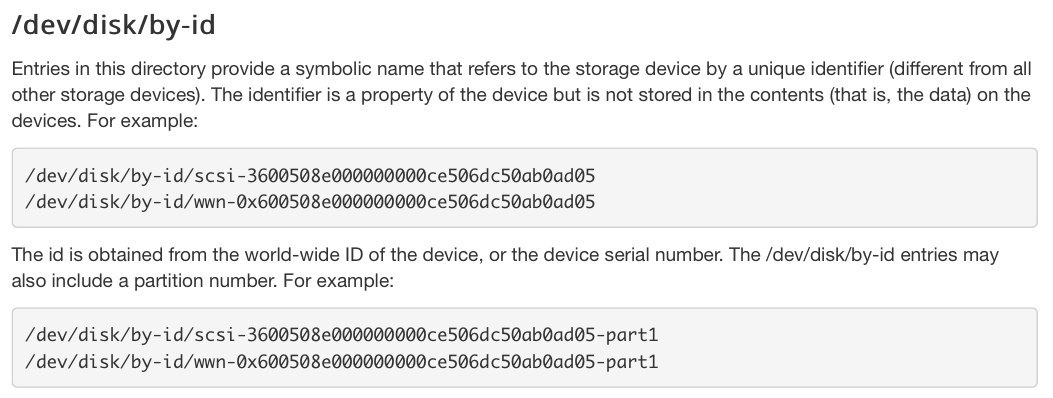The height and width of the screenshot is (398, 1053).
Task: Click the /dev/disk/by-id heading
Action: (x=113, y=26)
